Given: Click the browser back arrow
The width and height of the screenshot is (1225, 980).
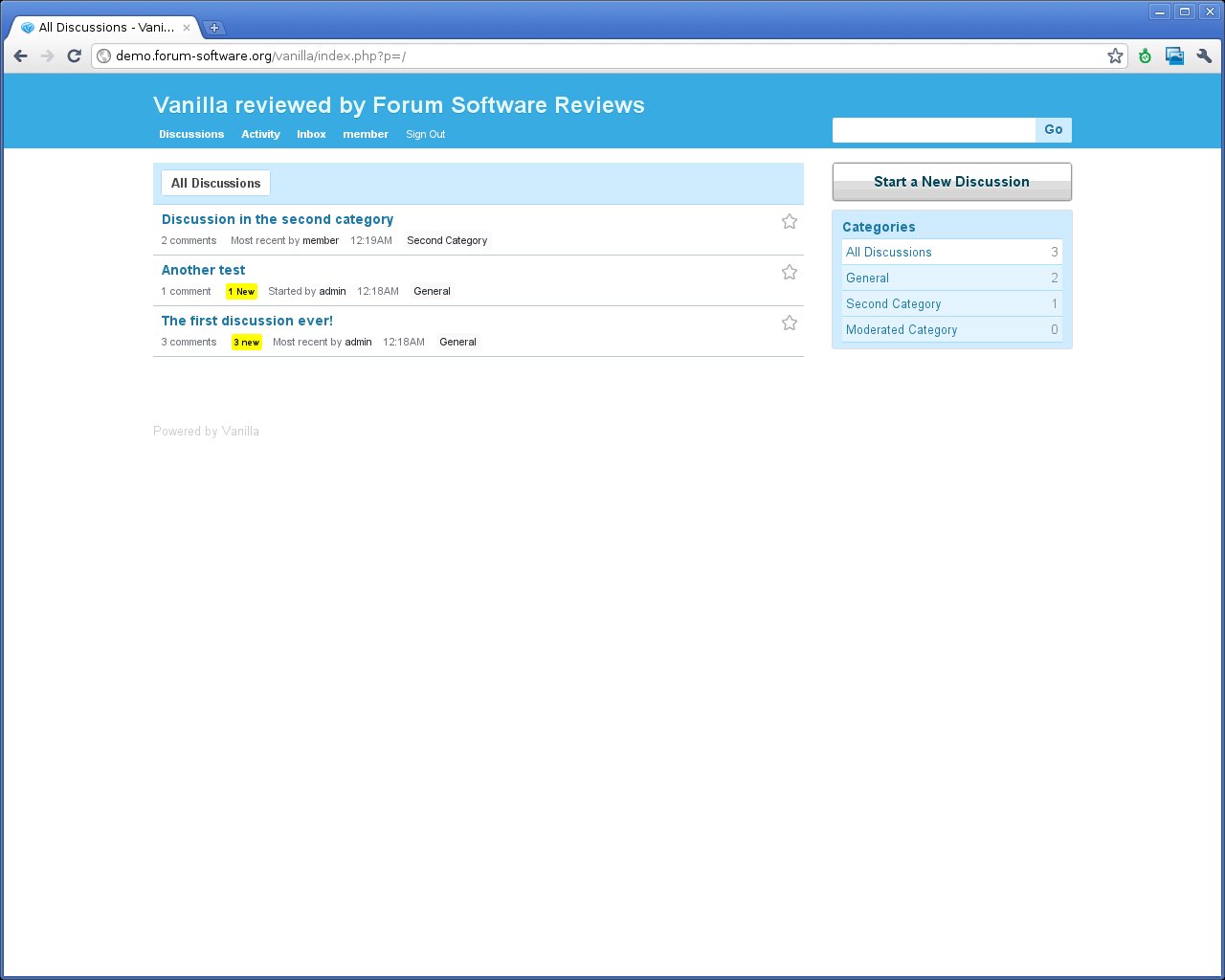Looking at the screenshot, I should coord(20,56).
